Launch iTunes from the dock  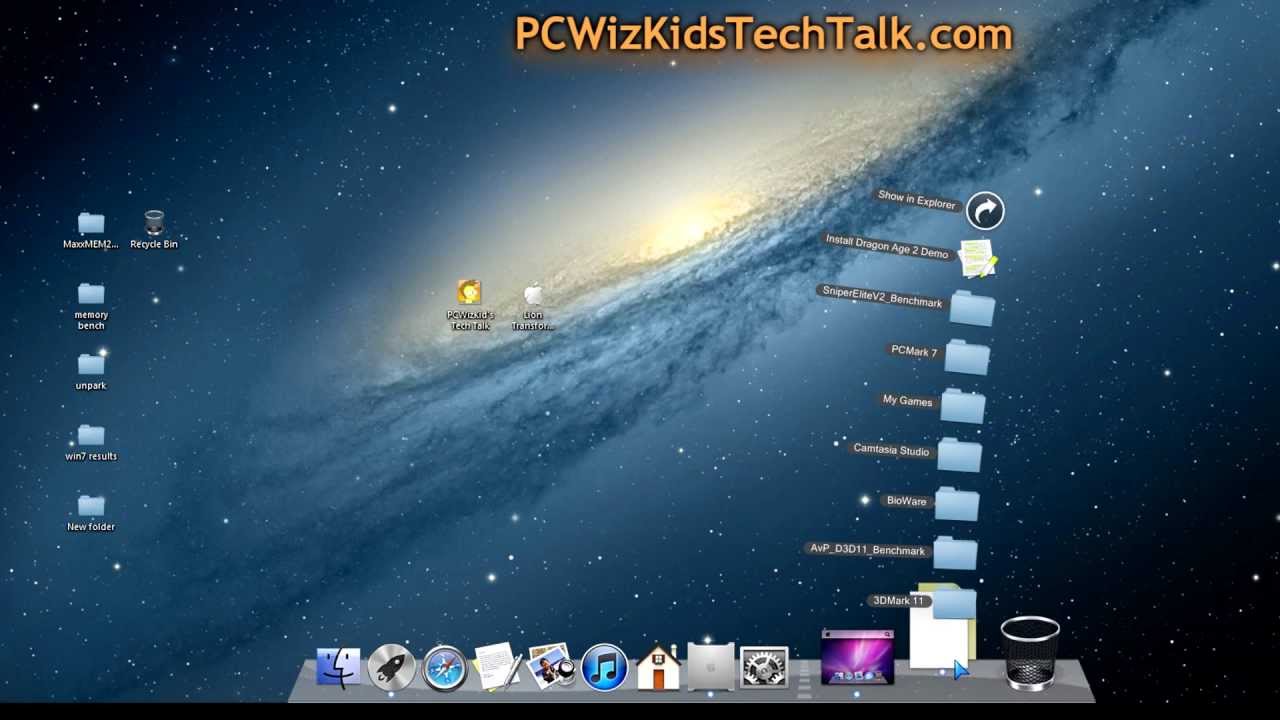tap(605, 668)
